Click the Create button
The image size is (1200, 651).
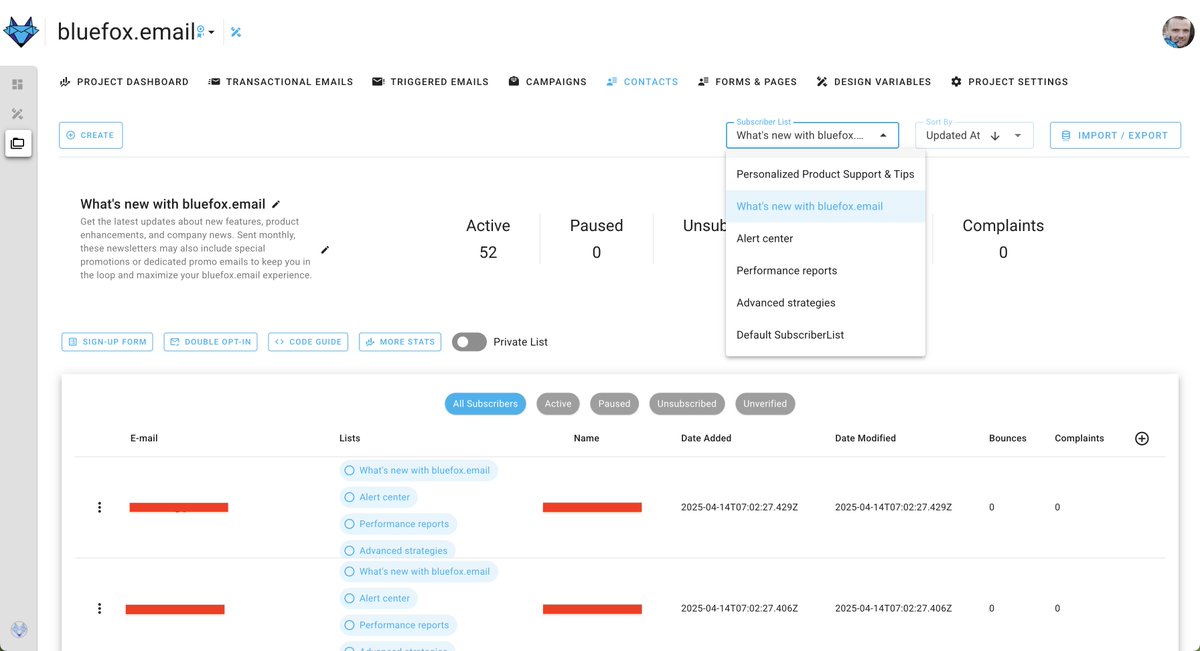tap(90, 134)
